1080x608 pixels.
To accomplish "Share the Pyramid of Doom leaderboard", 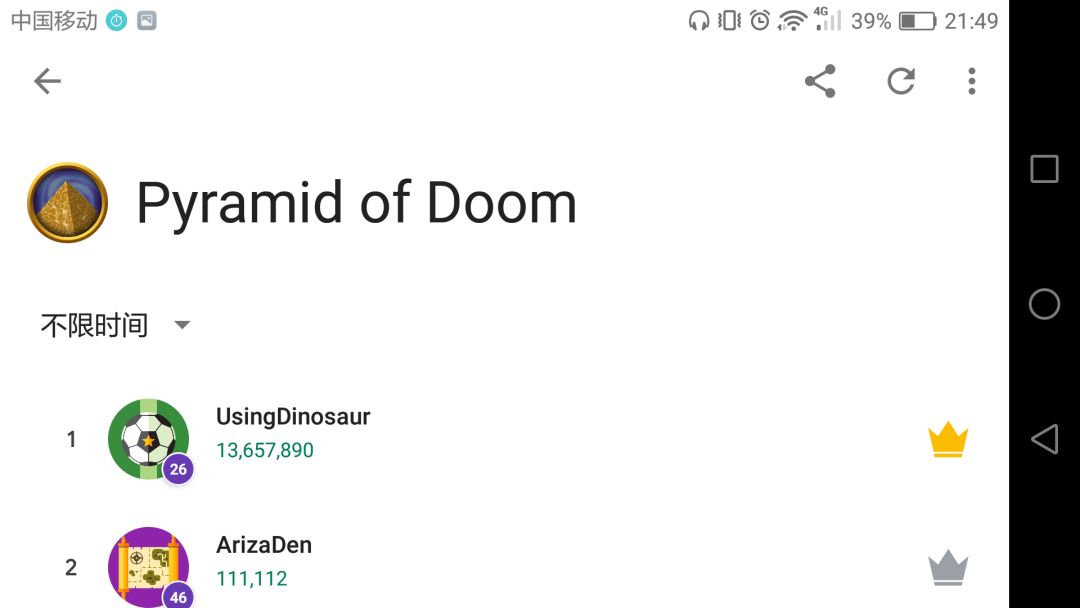I will pyautogui.click(x=820, y=81).
